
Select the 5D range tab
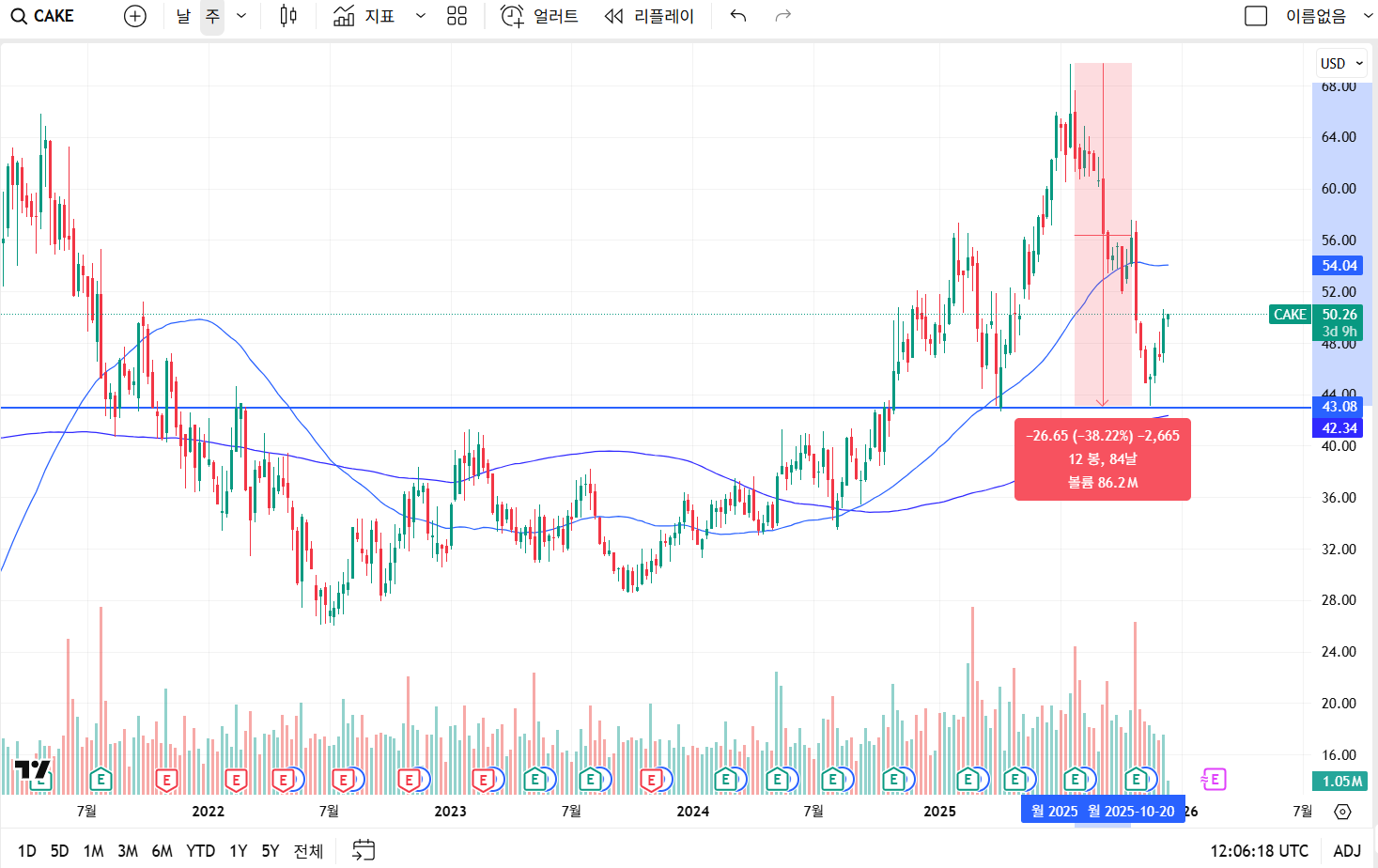click(x=59, y=850)
